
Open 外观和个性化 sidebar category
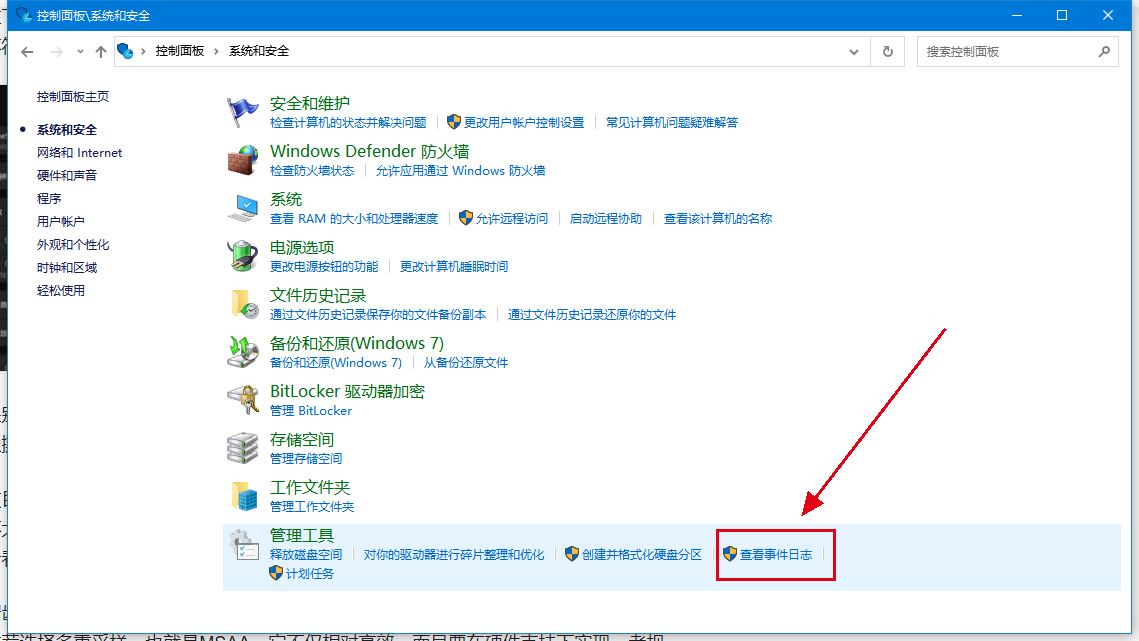click(73, 245)
